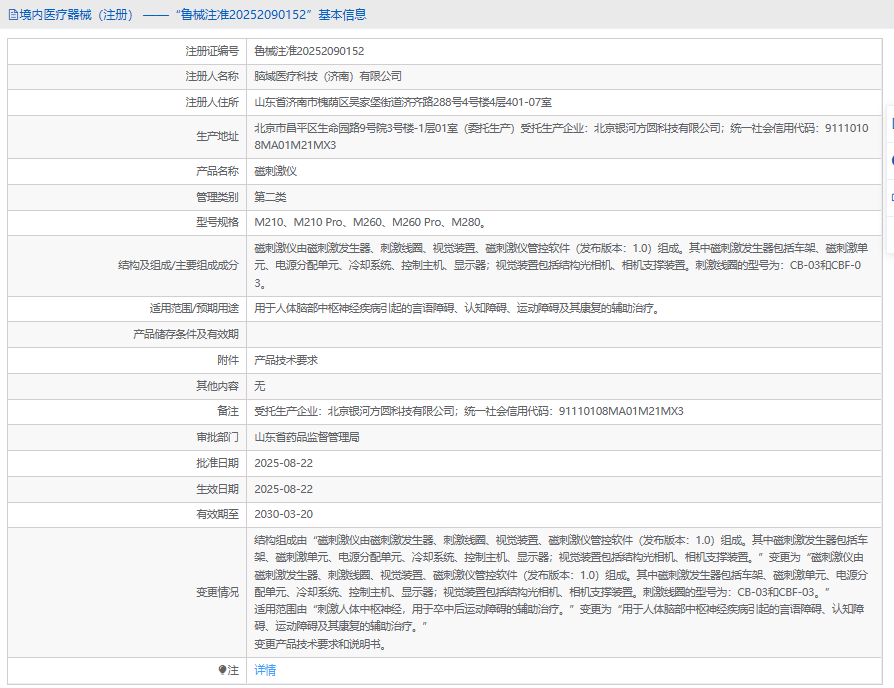Click the registrant name 脑域医疗科技（济南）有限公司

(328, 76)
